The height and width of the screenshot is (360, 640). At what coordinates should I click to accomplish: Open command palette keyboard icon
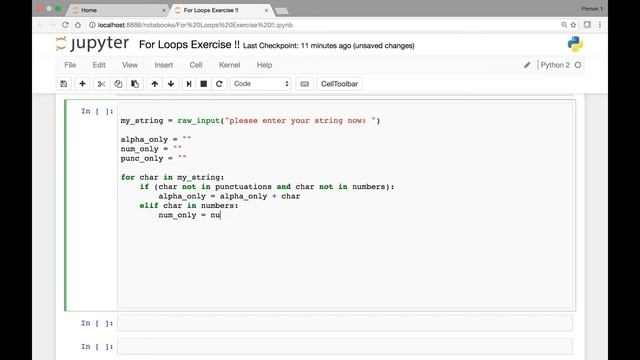point(304,84)
